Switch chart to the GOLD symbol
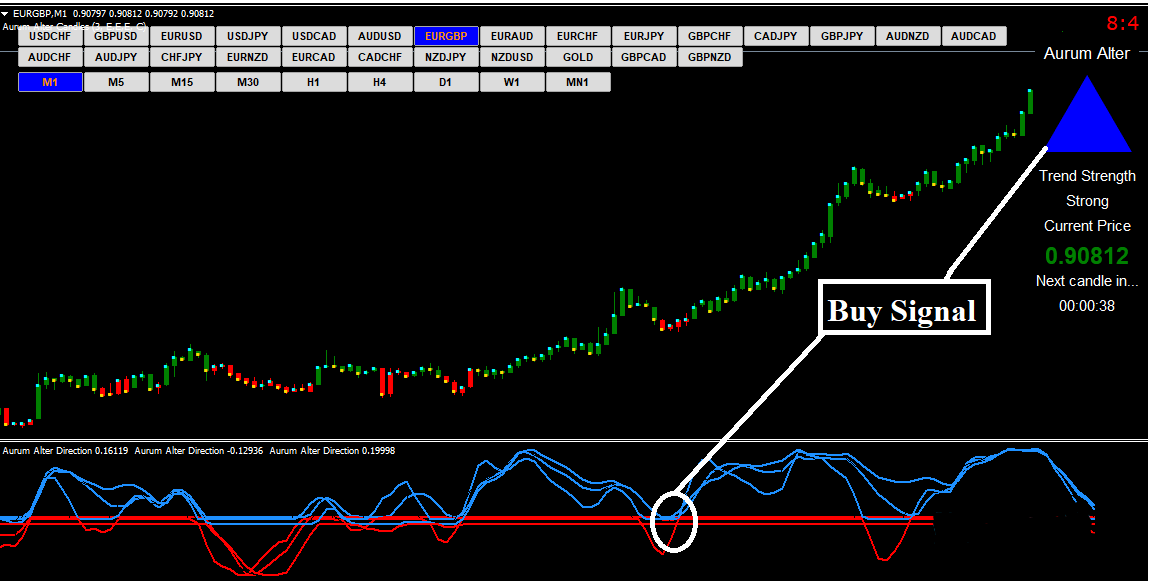The image size is (1150, 584). coord(578,58)
